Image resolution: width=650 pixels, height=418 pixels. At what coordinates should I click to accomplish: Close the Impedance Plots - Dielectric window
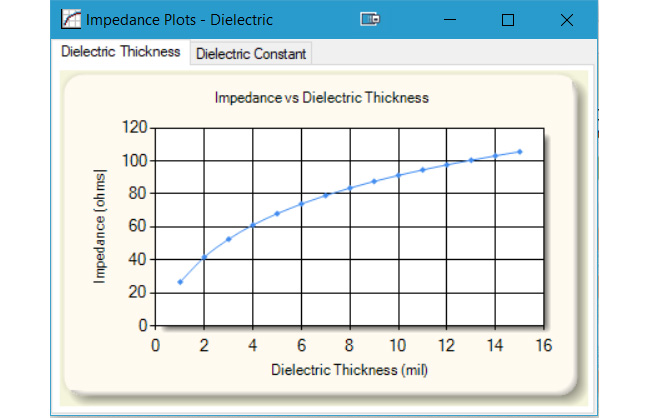click(567, 20)
